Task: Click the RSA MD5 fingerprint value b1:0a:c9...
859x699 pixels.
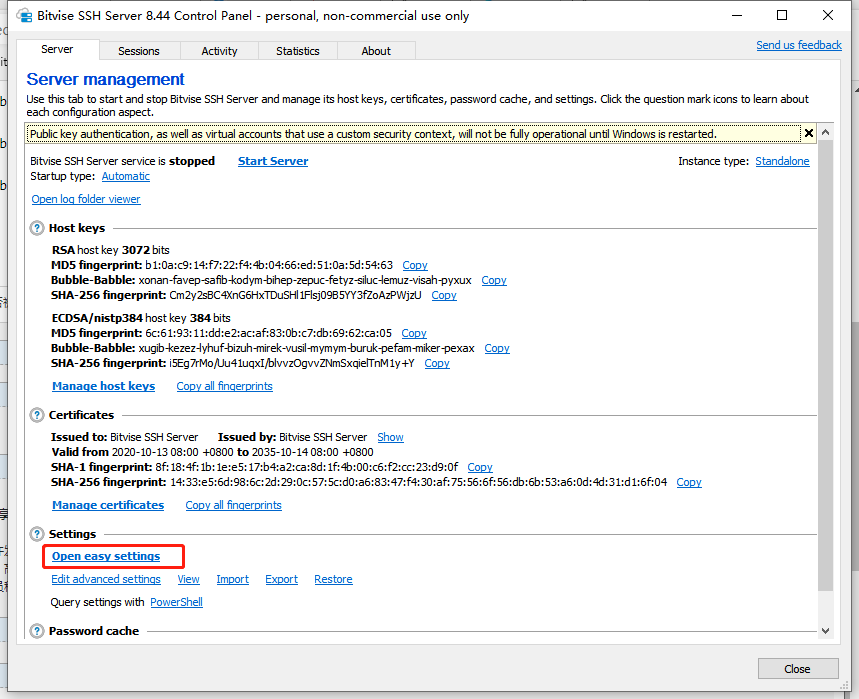Action: click(269, 265)
